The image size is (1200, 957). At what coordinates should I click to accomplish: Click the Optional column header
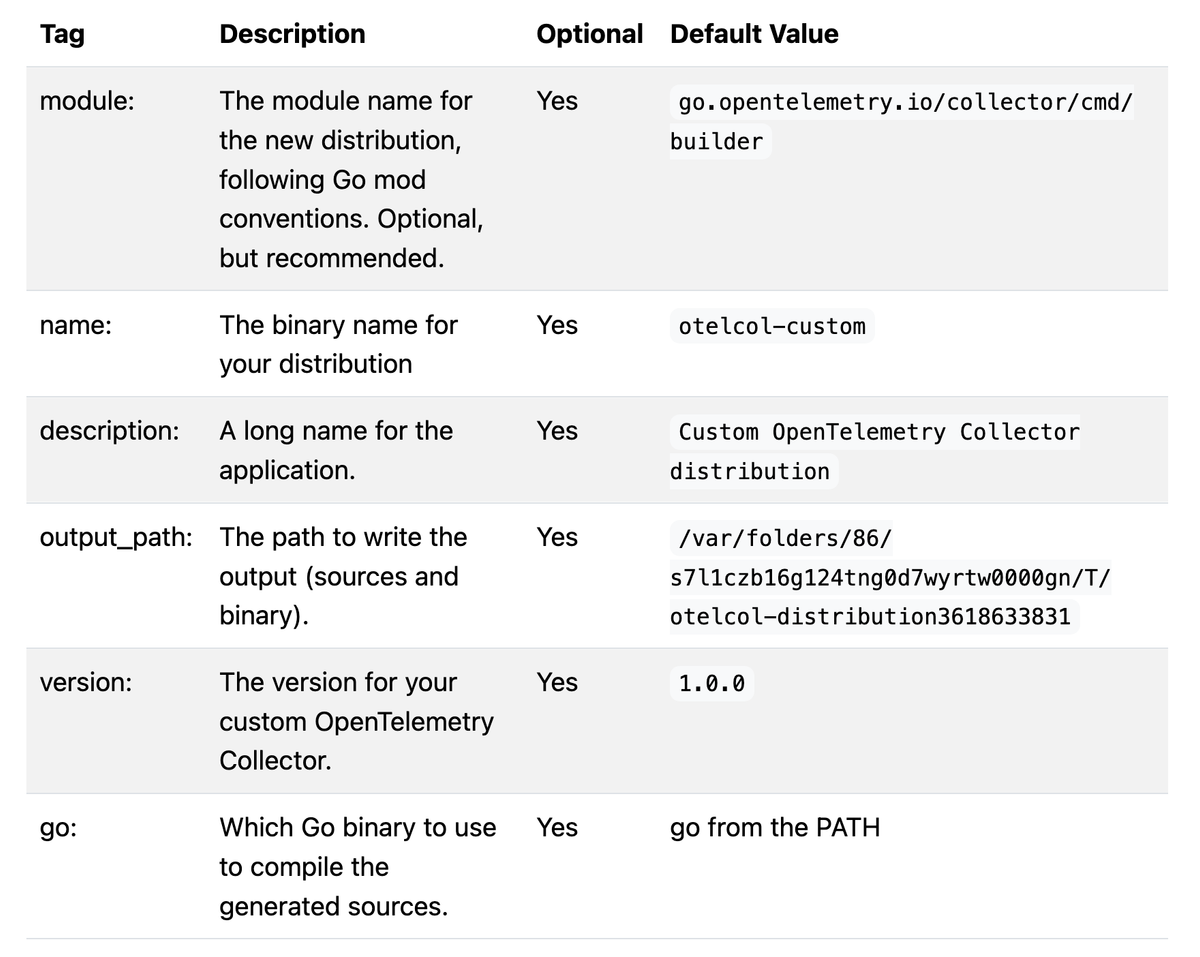pyautogui.click(x=589, y=34)
